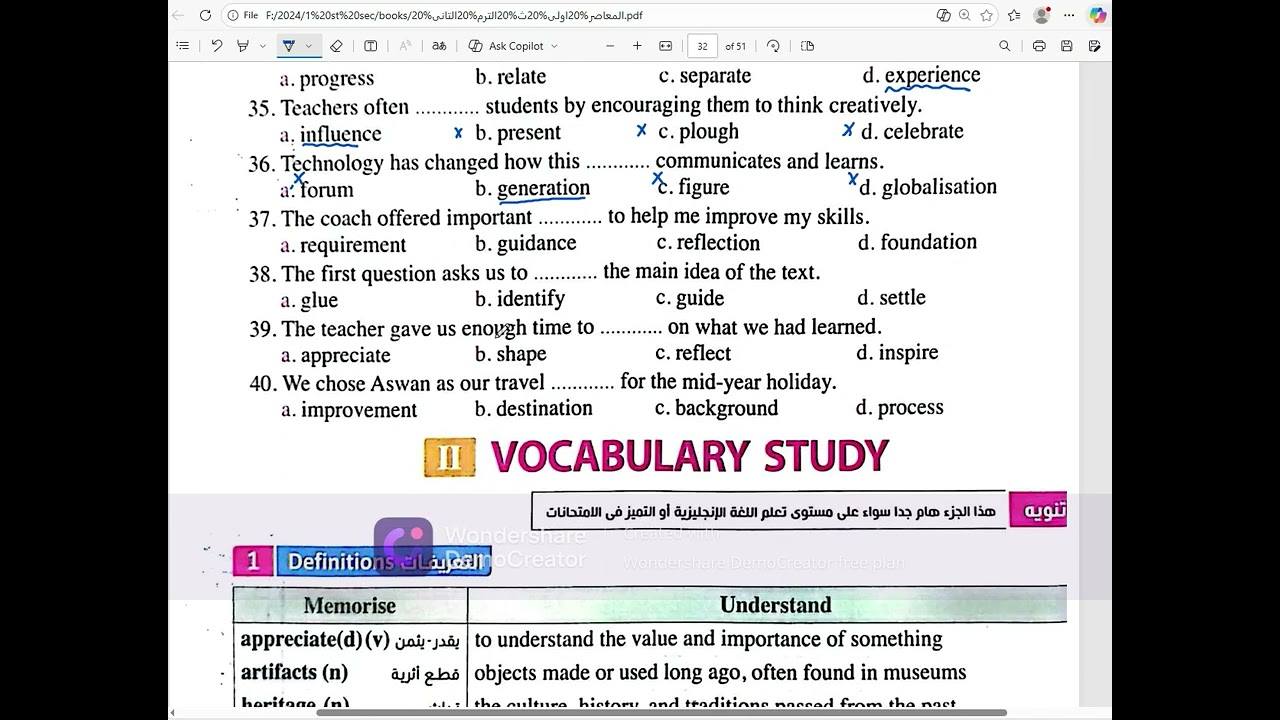Select the add text box tool
Viewport: 1280px width, 720px height.
(370, 46)
